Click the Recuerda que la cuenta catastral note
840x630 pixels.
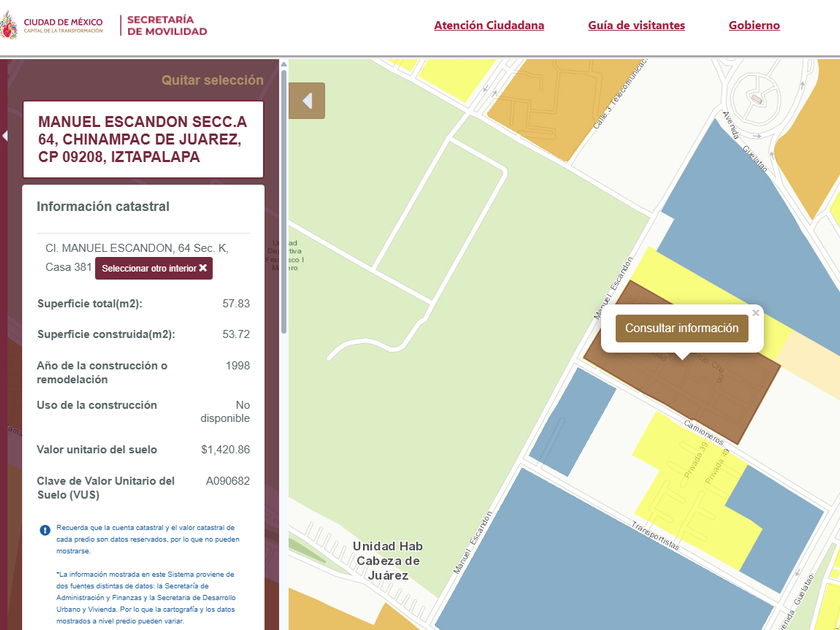click(148, 539)
